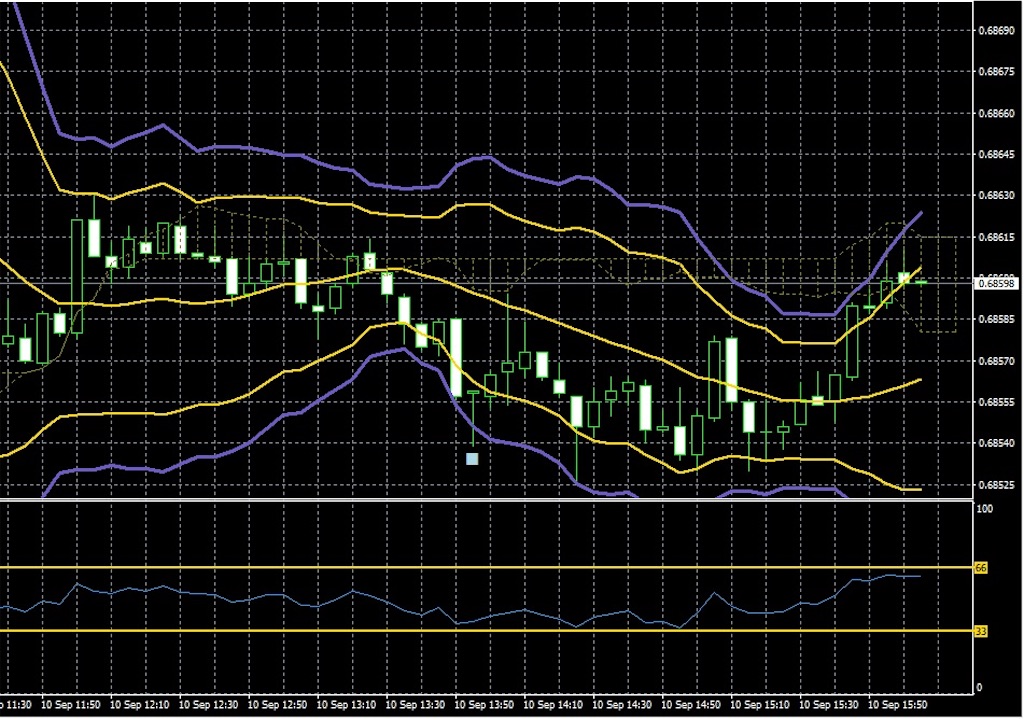Viewport: 1024px width, 719px height.
Task: Click the 10 Sep 12:30 time label
Action: click(208, 705)
